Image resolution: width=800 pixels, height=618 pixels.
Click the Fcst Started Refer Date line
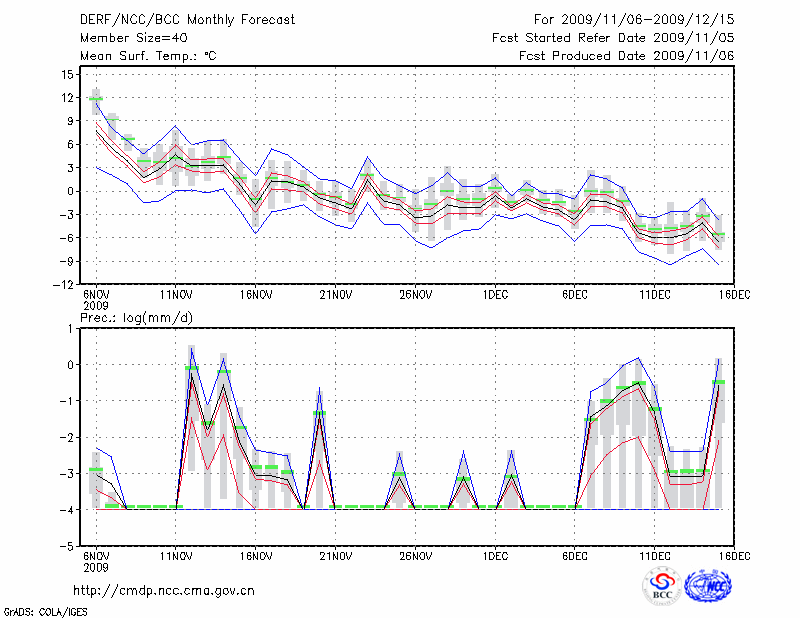tap(613, 38)
